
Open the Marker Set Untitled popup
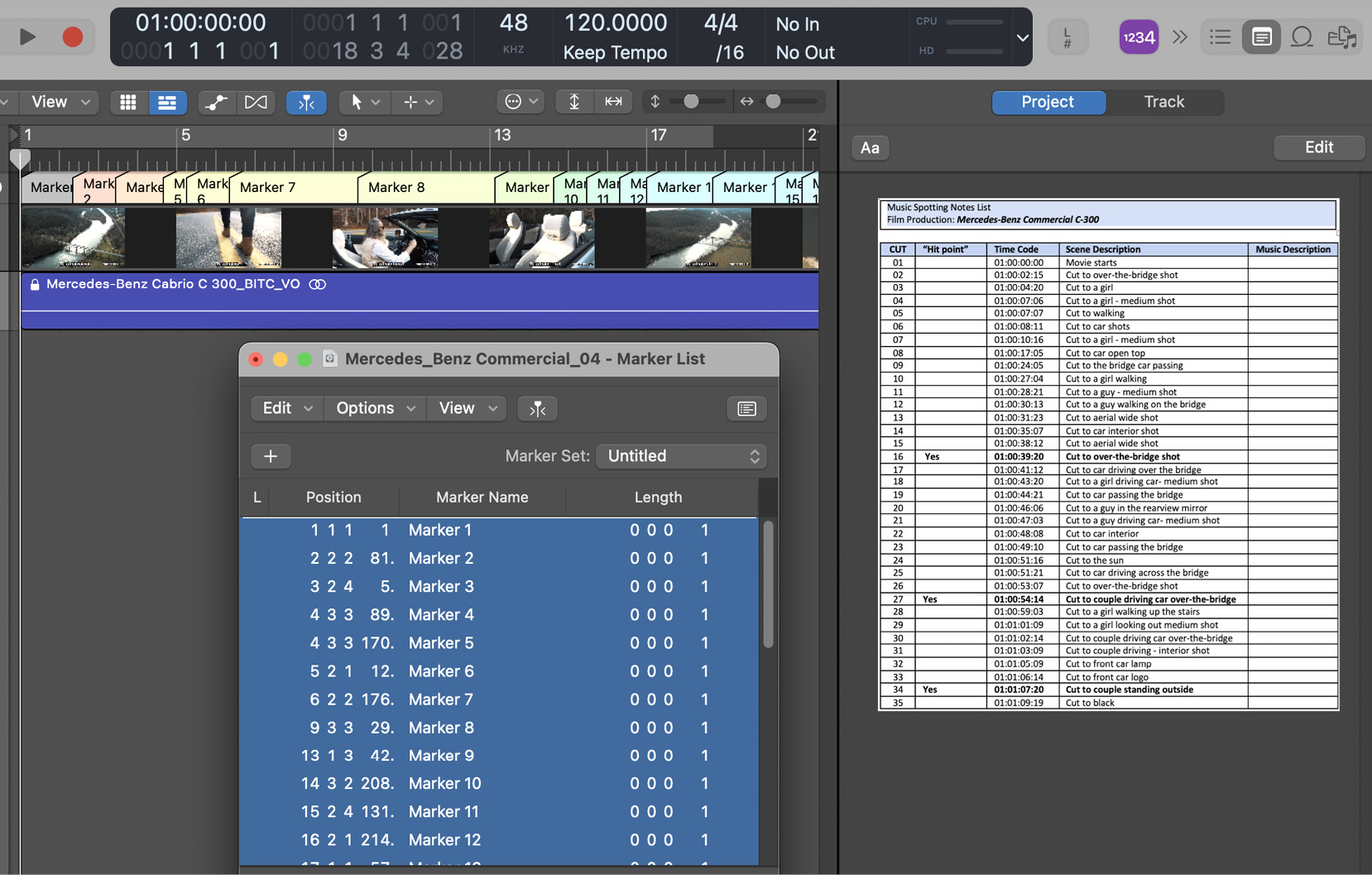coord(680,456)
